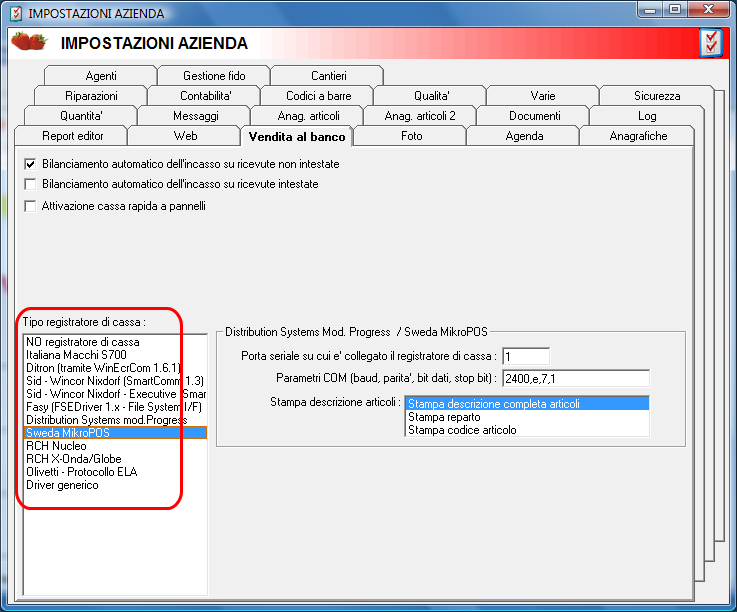
Task: Click the Parametri COM input field
Action: pyautogui.click(x=576, y=378)
